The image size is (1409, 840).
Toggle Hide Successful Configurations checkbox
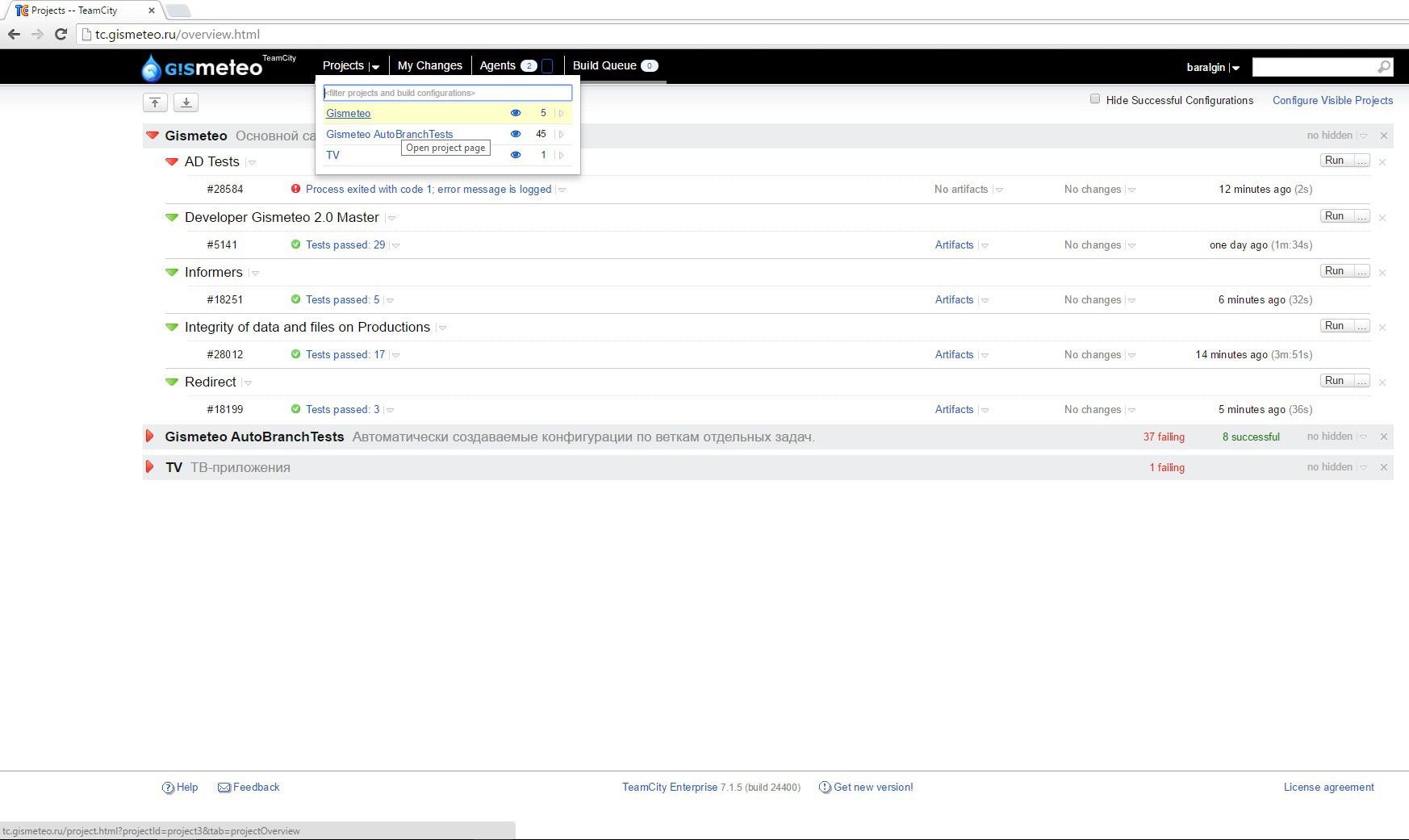1095,99
